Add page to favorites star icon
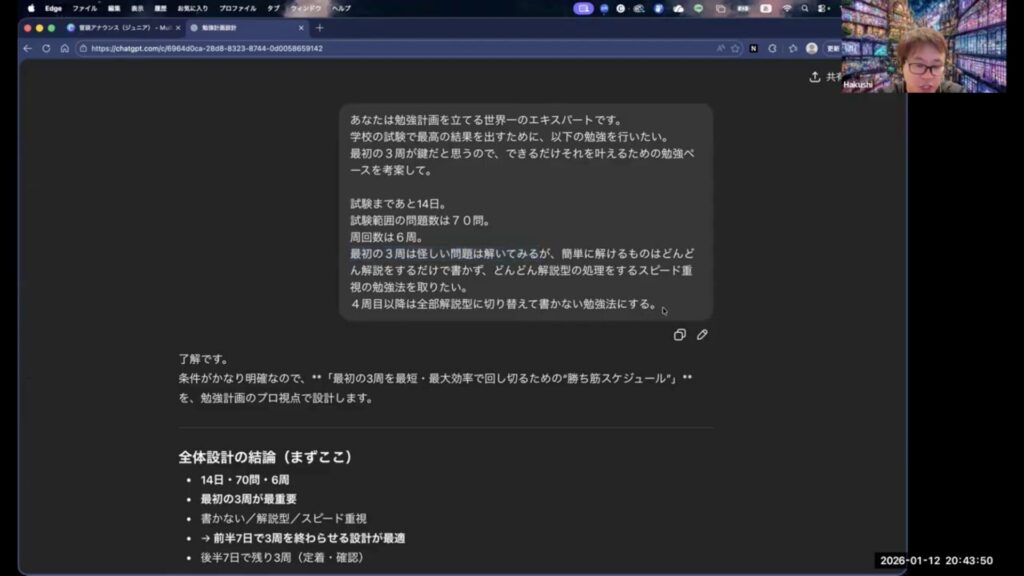Viewport: 1024px width, 576px height. (x=735, y=48)
